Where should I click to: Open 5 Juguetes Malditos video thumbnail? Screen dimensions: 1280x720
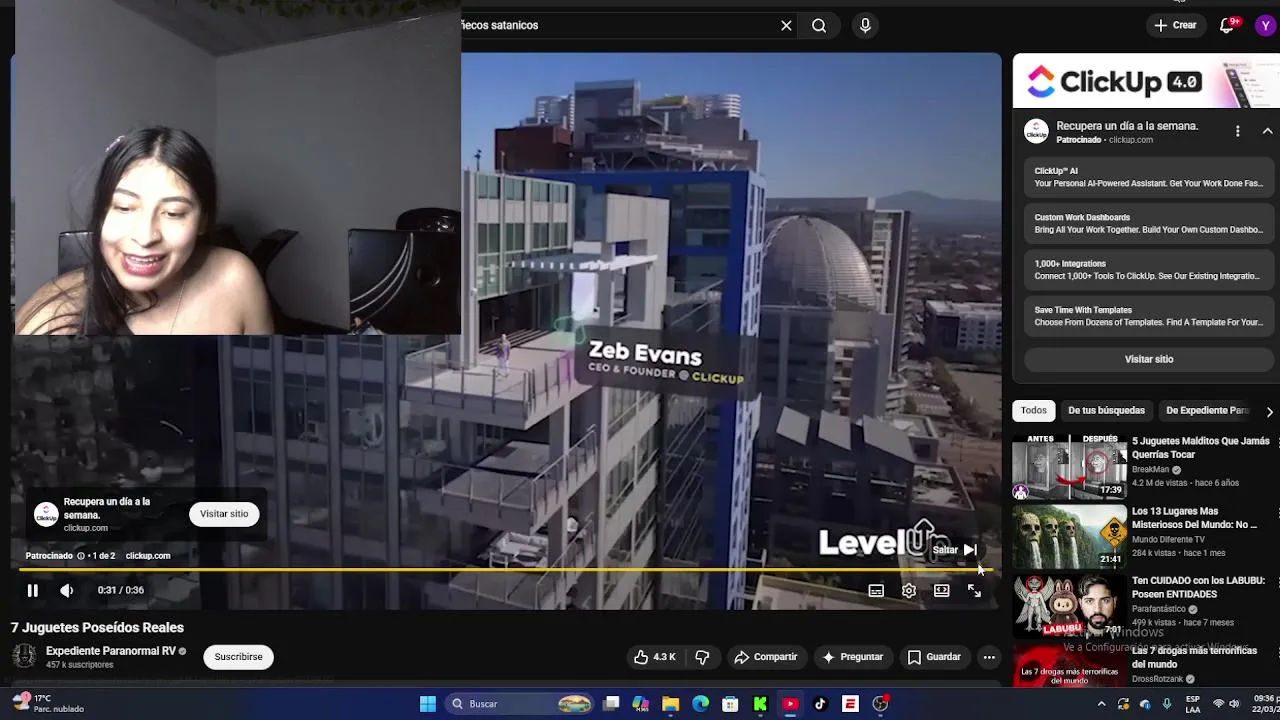click(x=1069, y=466)
